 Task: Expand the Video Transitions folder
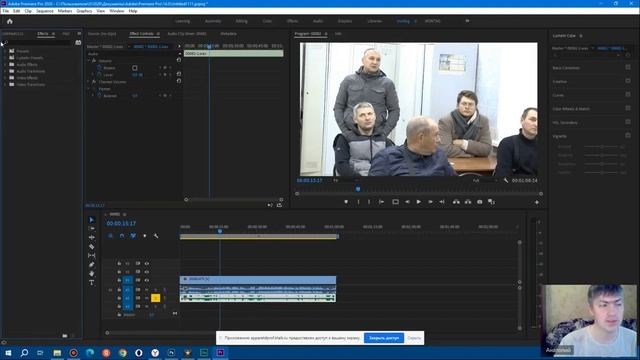pyautogui.click(x=5, y=84)
